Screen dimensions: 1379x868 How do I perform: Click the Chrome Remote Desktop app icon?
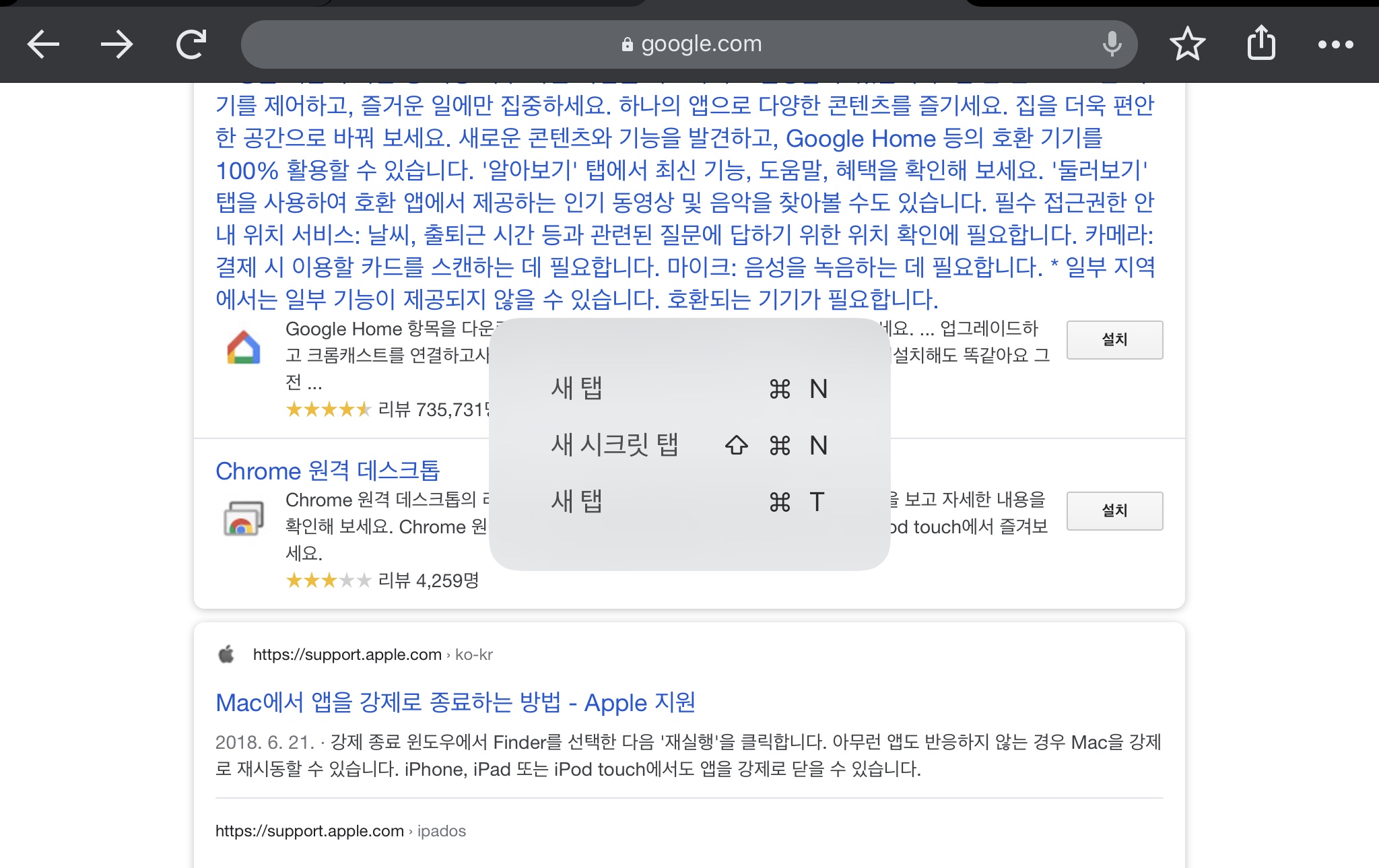(244, 519)
